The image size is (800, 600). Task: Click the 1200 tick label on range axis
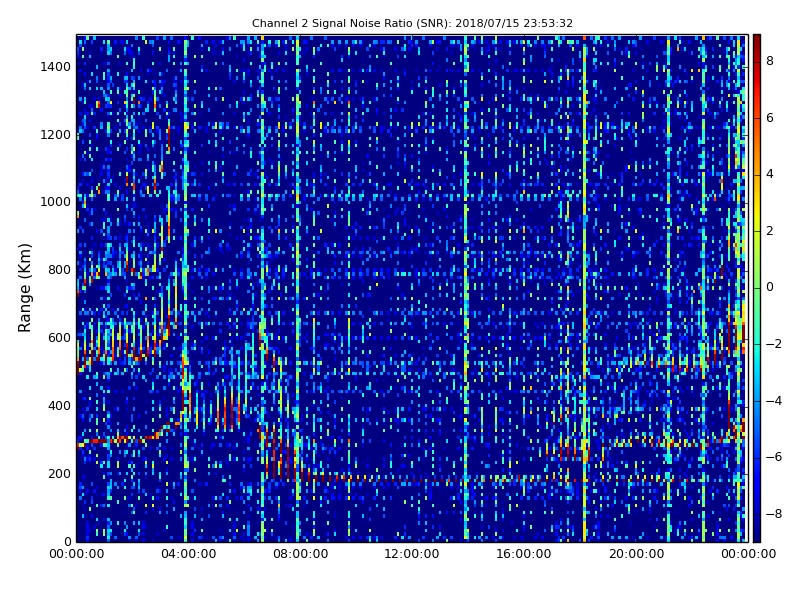click(x=56, y=135)
